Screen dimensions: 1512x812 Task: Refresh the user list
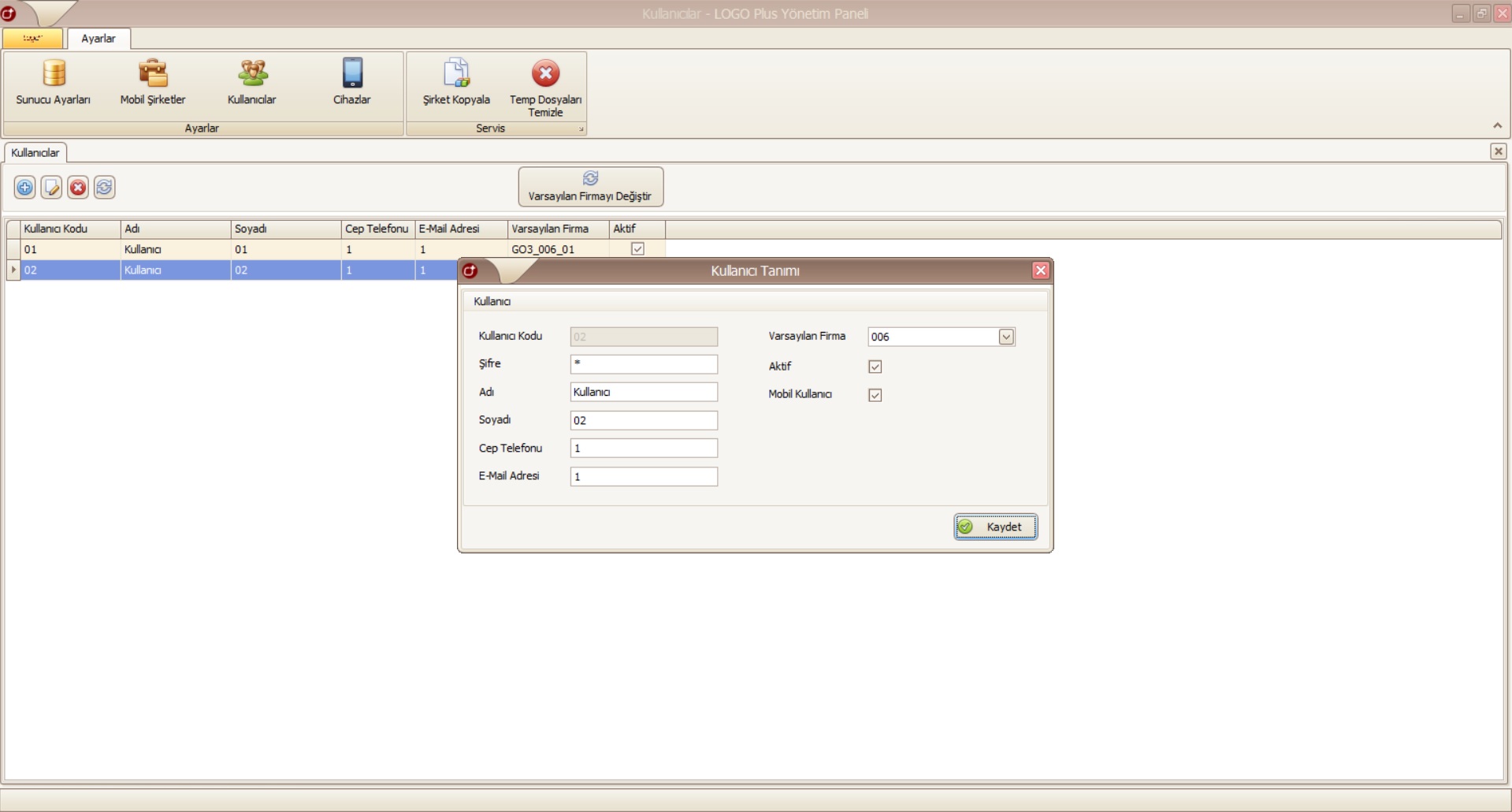(104, 188)
